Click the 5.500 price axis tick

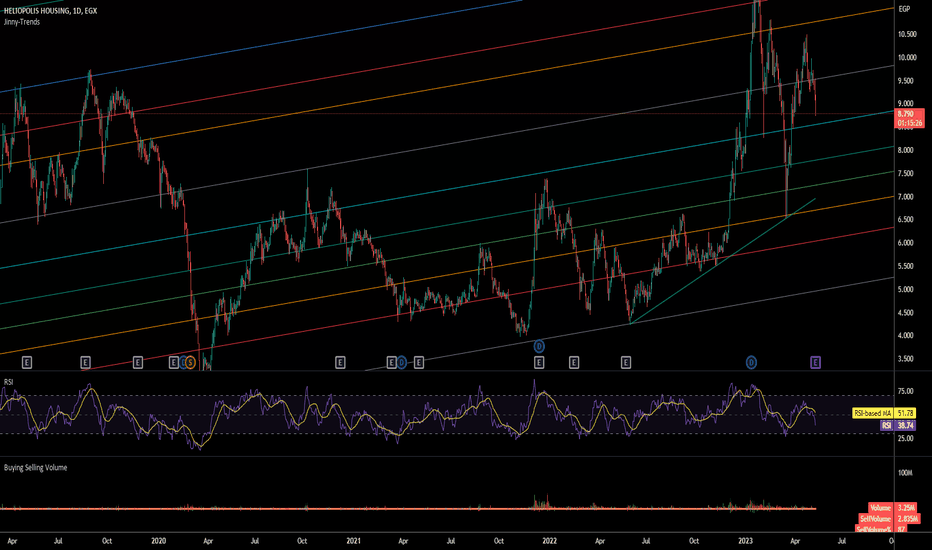coord(906,266)
